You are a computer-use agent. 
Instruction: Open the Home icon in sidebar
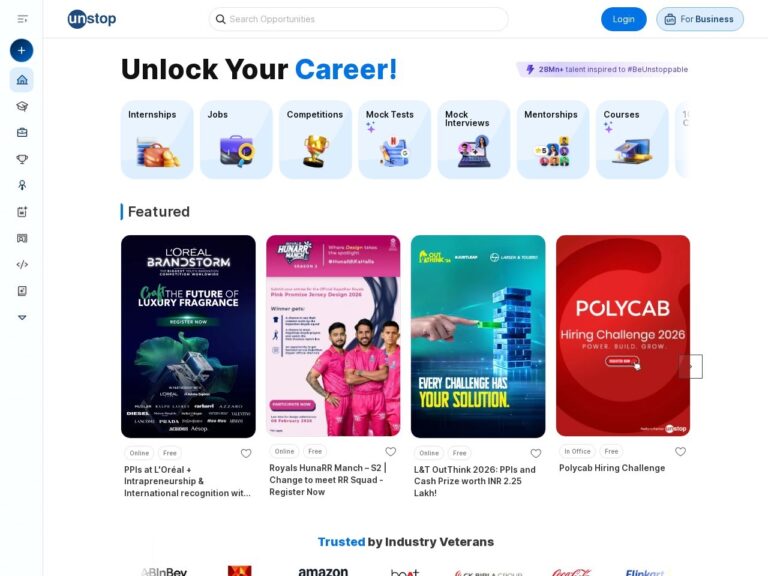(x=22, y=80)
